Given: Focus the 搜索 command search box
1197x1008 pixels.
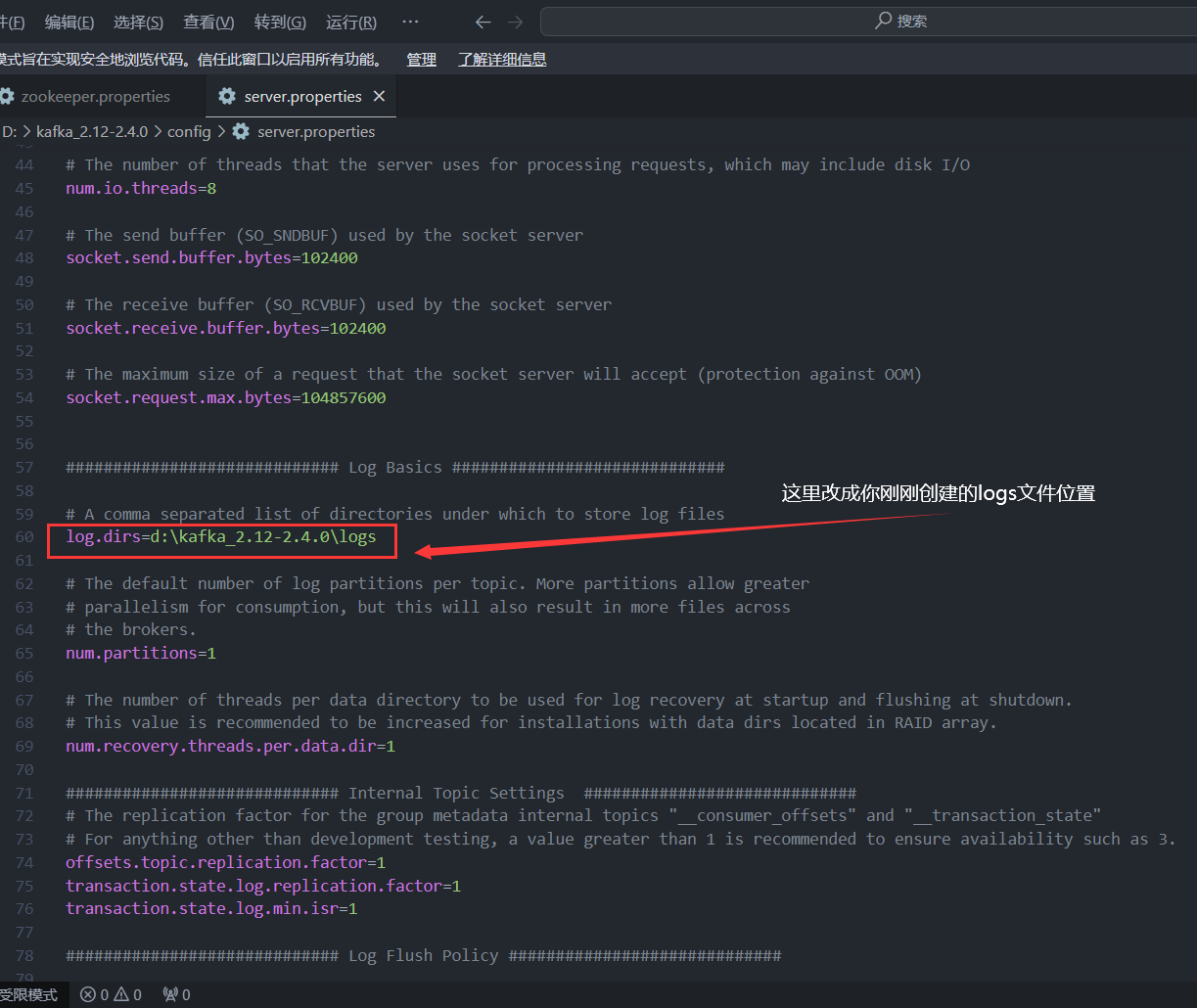Looking at the screenshot, I should [868, 22].
